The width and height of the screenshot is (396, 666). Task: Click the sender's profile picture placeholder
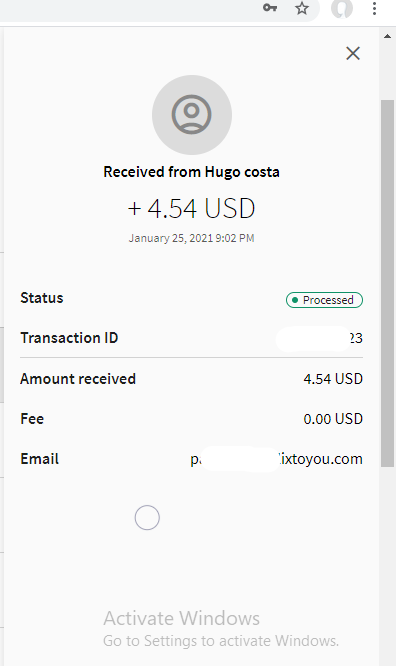192,115
